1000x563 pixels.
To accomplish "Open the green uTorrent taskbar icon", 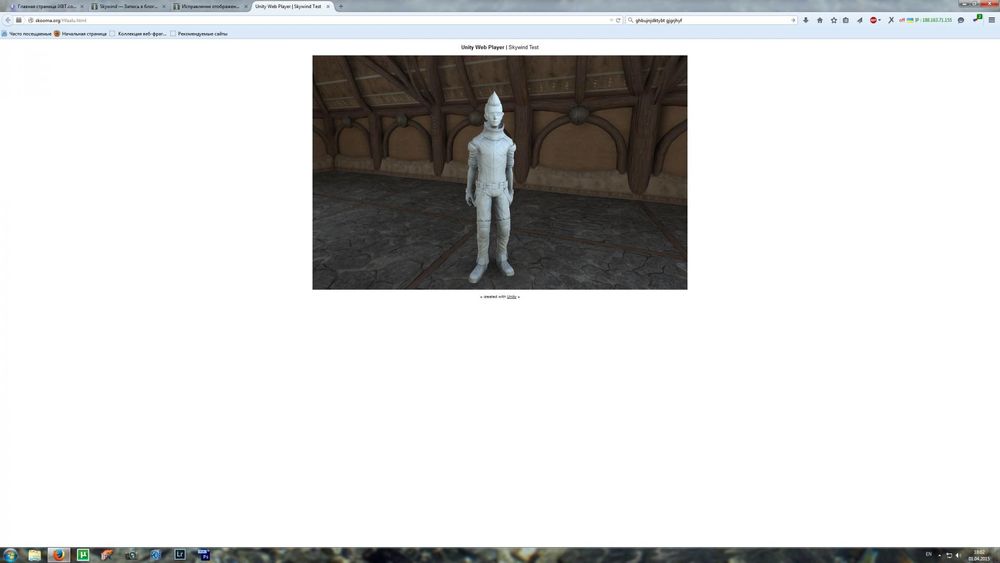I will click(x=83, y=555).
